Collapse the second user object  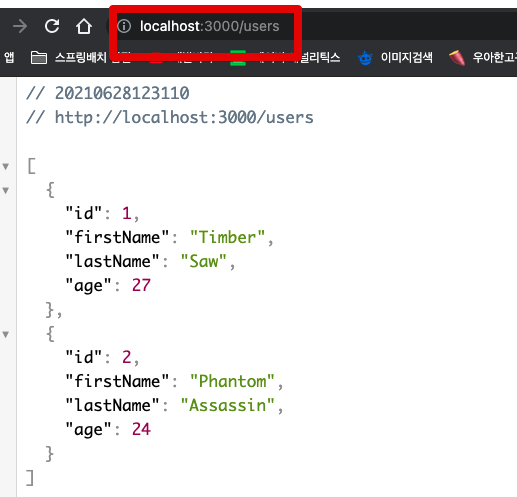point(6,335)
